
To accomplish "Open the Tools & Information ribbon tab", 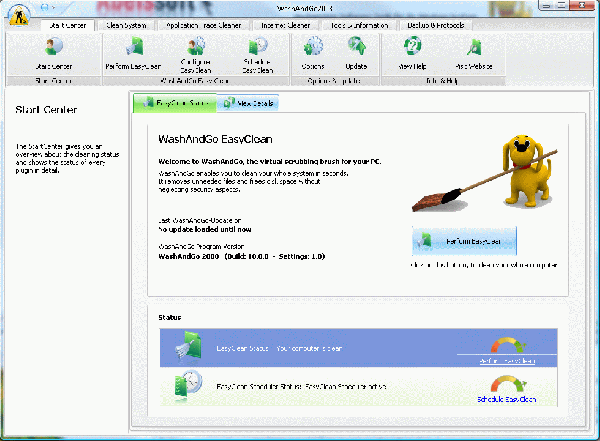I will click(x=359, y=26).
